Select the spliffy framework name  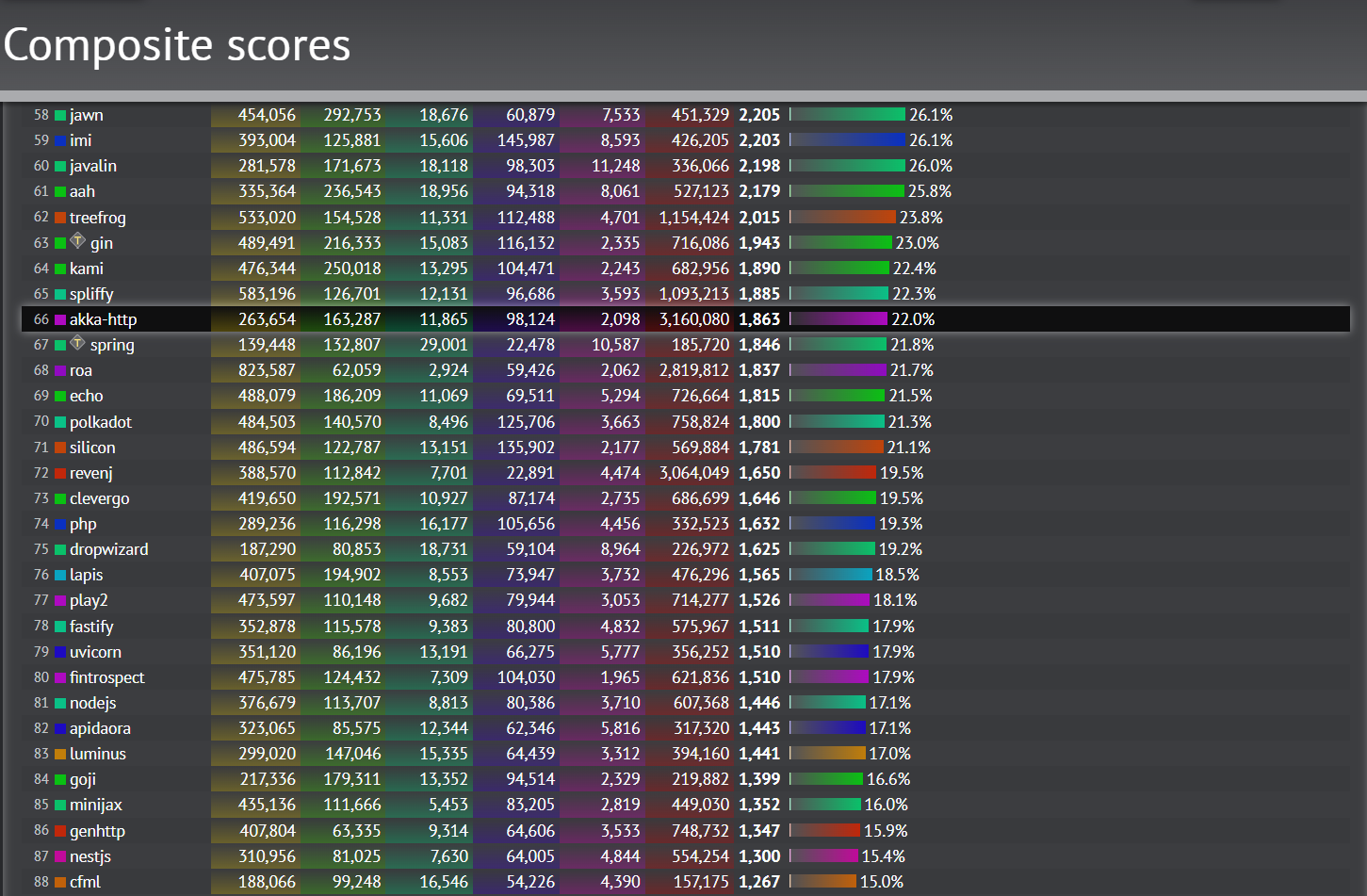(x=91, y=294)
